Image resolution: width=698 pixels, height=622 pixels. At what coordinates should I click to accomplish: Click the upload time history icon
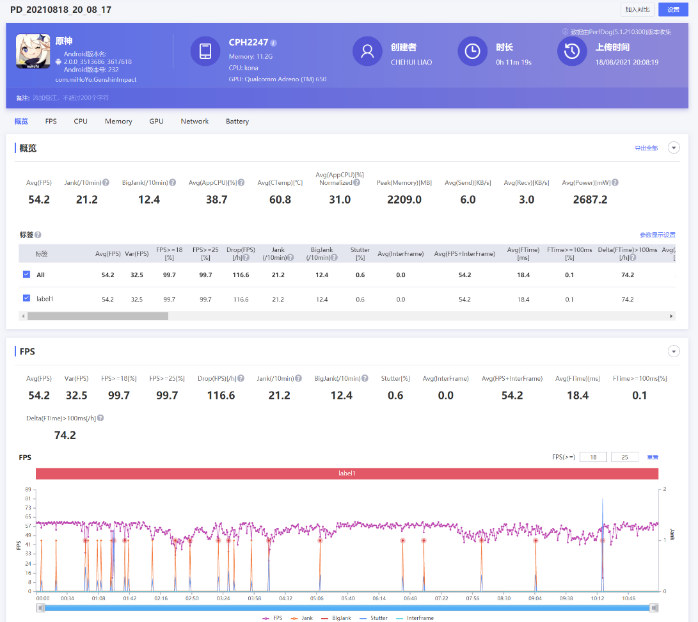570,52
